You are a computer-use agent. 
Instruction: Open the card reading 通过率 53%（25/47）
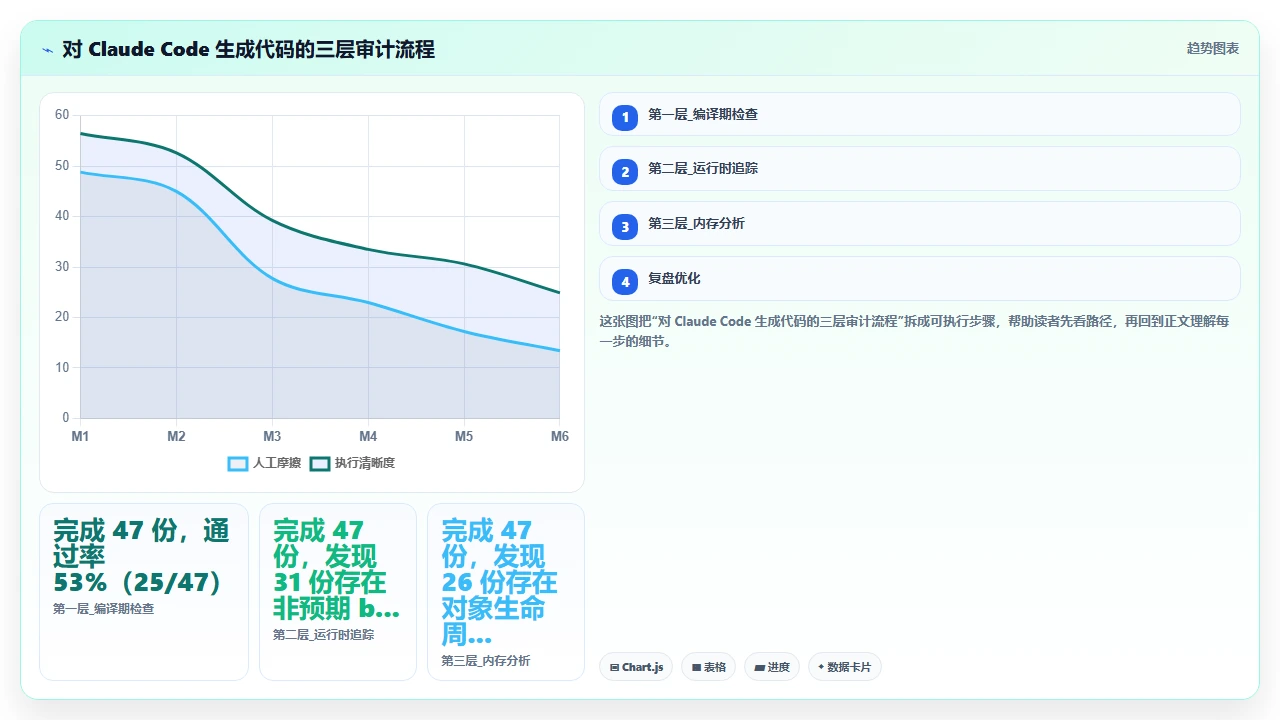click(144, 592)
